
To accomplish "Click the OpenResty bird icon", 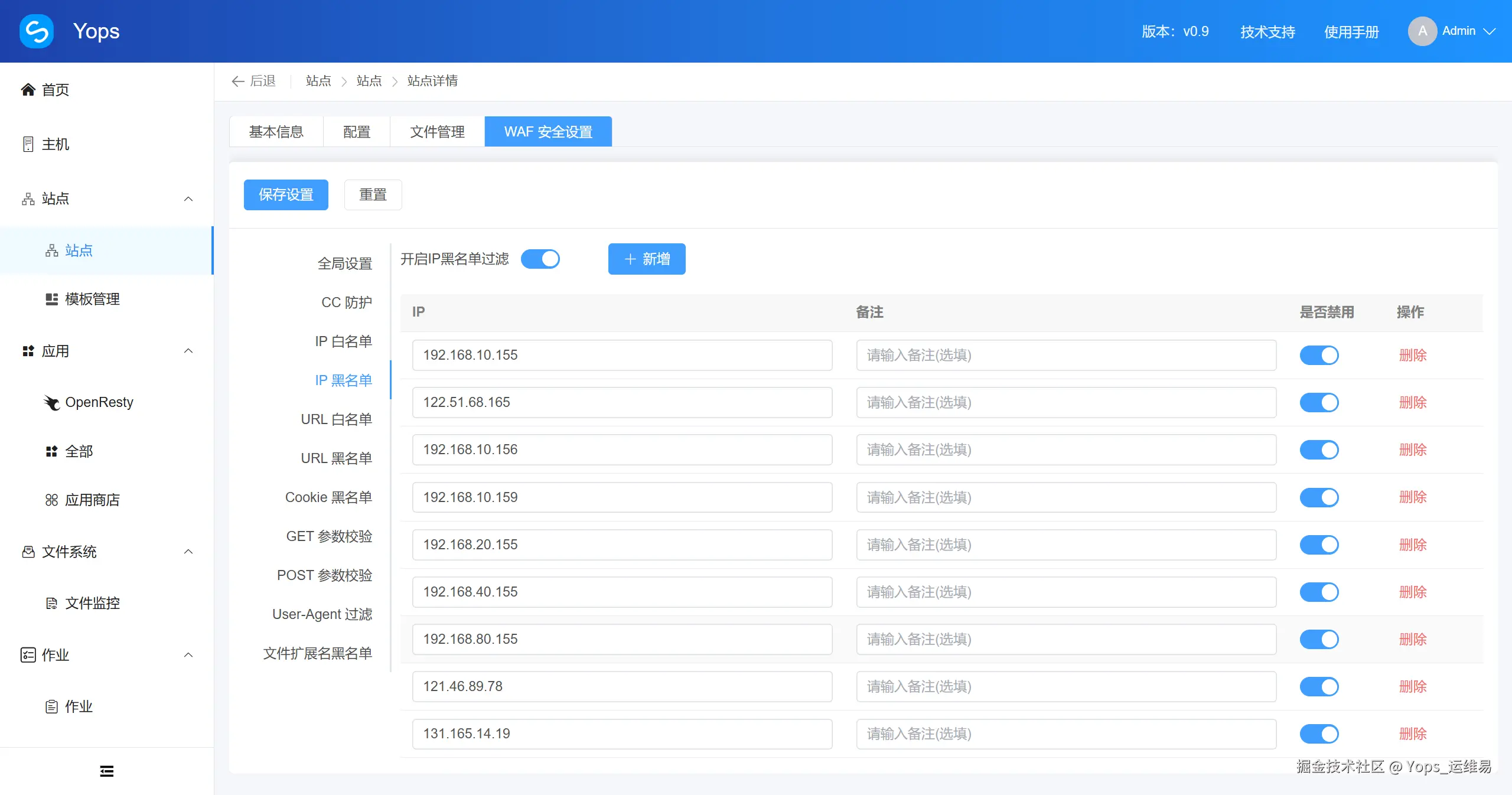I will coord(52,403).
